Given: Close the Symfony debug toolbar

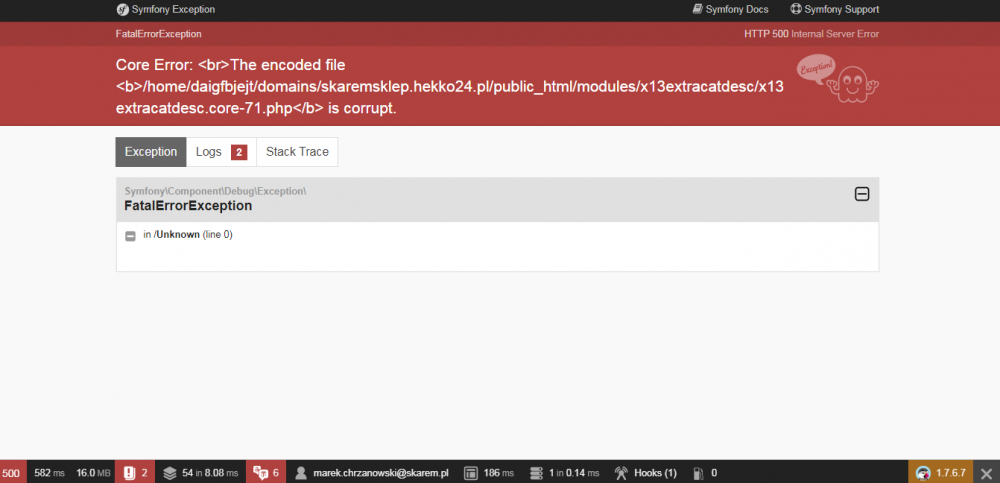Looking at the screenshot, I should point(986,473).
